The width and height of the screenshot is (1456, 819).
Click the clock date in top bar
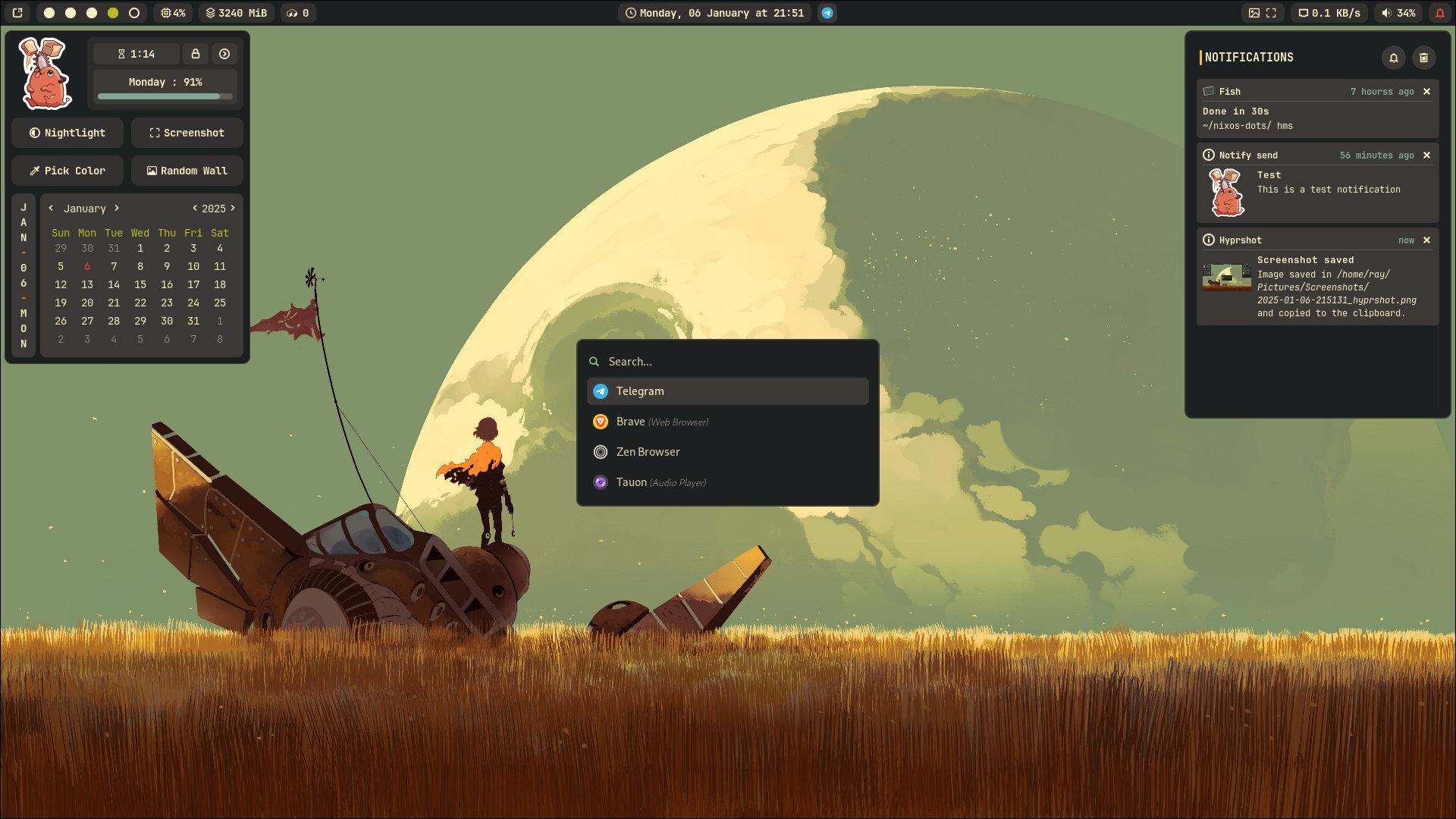[714, 13]
